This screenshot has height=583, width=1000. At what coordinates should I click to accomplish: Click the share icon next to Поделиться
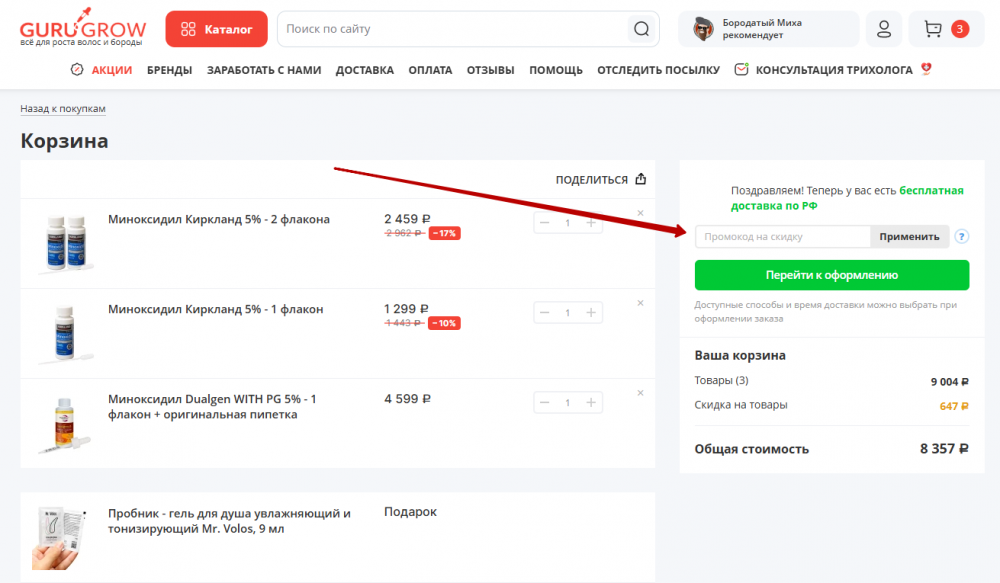point(640,180)
